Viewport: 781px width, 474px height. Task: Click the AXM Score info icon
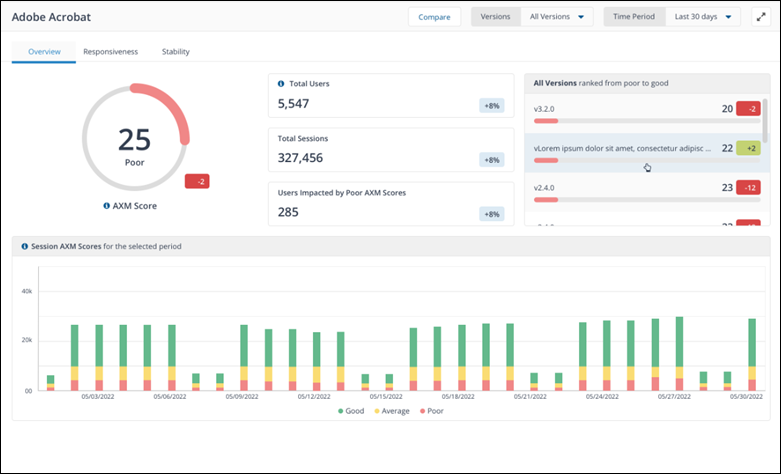107,206
